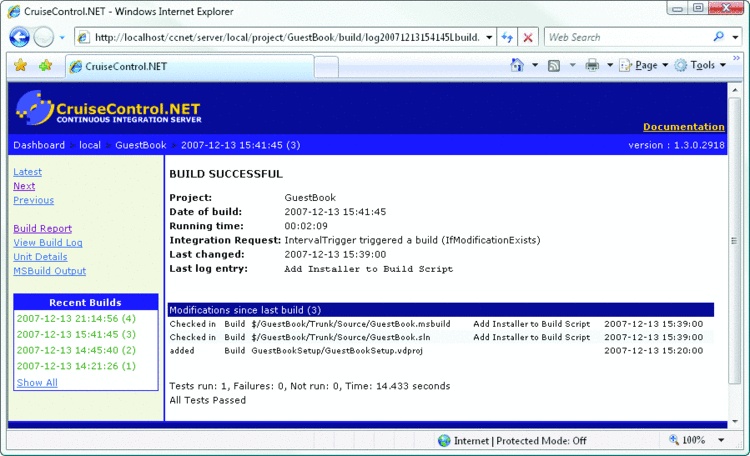Viewport: 750px width, 456px height.
Task: Open recent build 2007-12-13 21:14:56 (4)
Action: pos(77,319)
